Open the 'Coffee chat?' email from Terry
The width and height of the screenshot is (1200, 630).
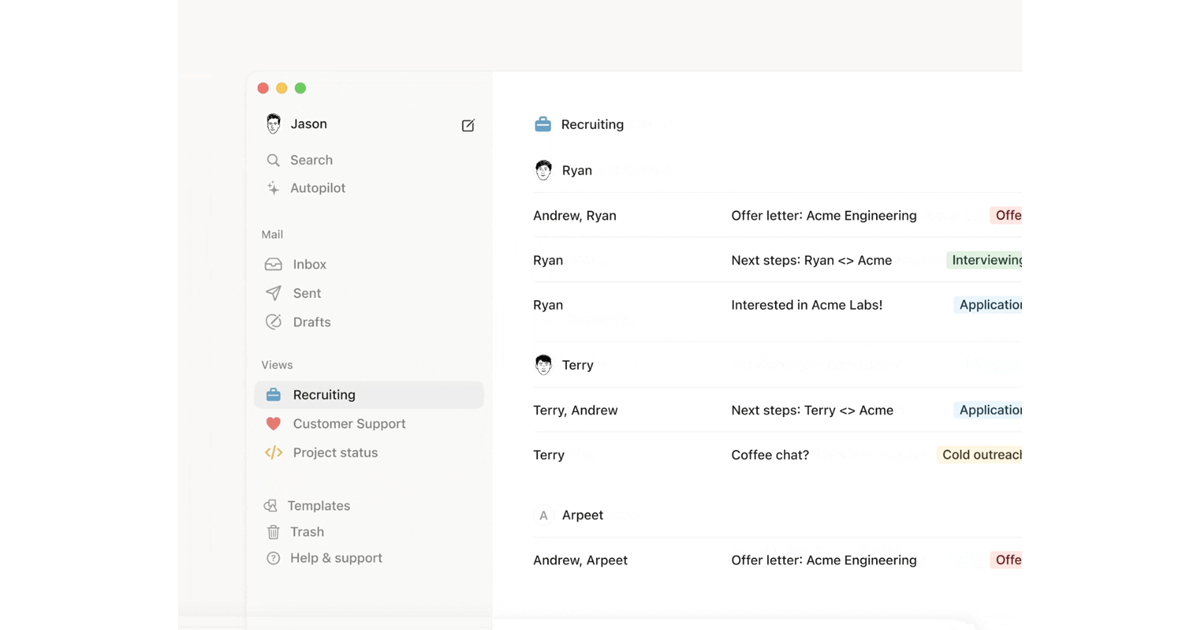coord(770,455)
